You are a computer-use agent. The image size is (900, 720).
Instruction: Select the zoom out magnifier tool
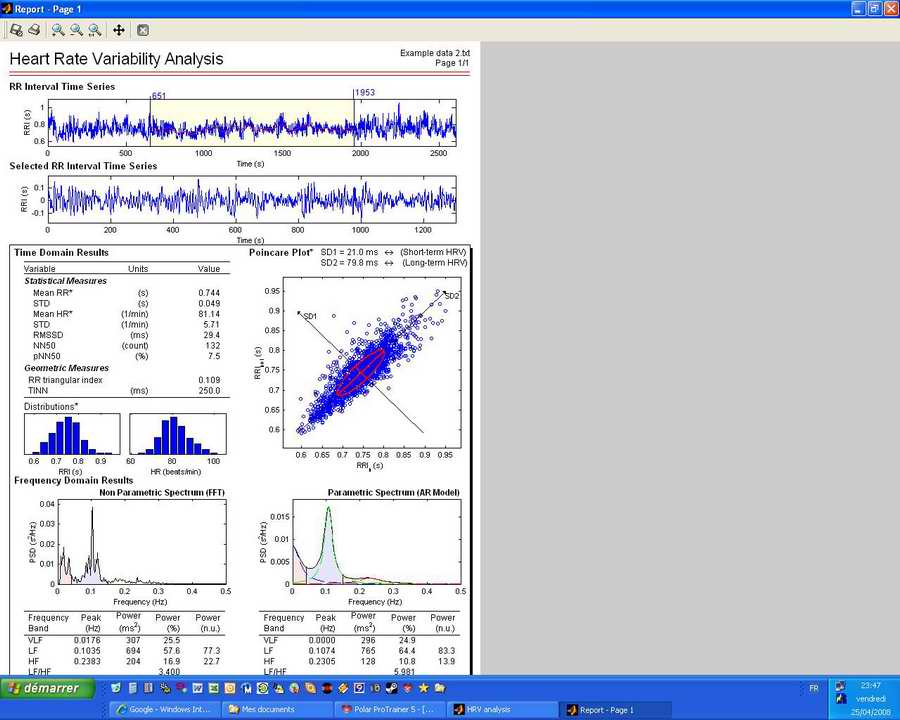(76, 31)
